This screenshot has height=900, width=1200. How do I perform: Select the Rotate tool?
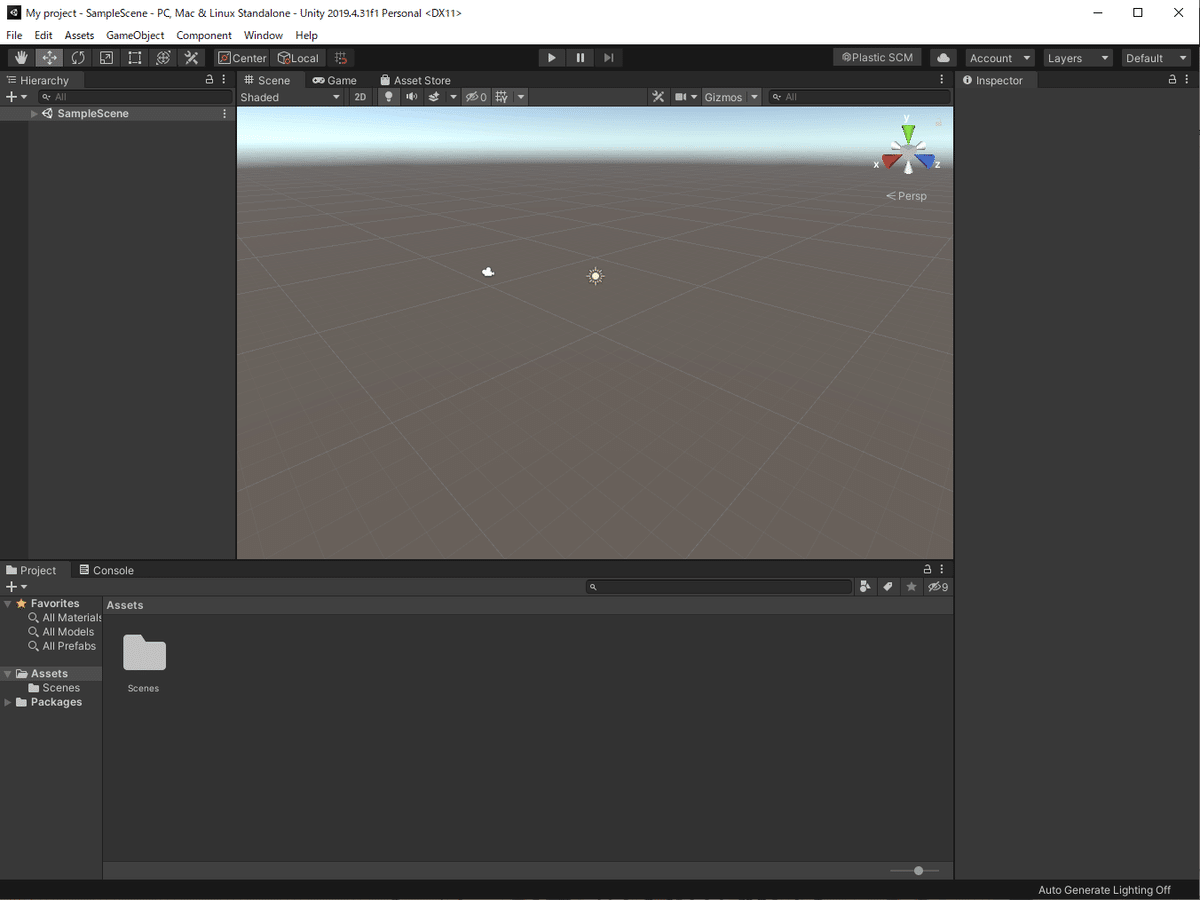coord(78,58)
